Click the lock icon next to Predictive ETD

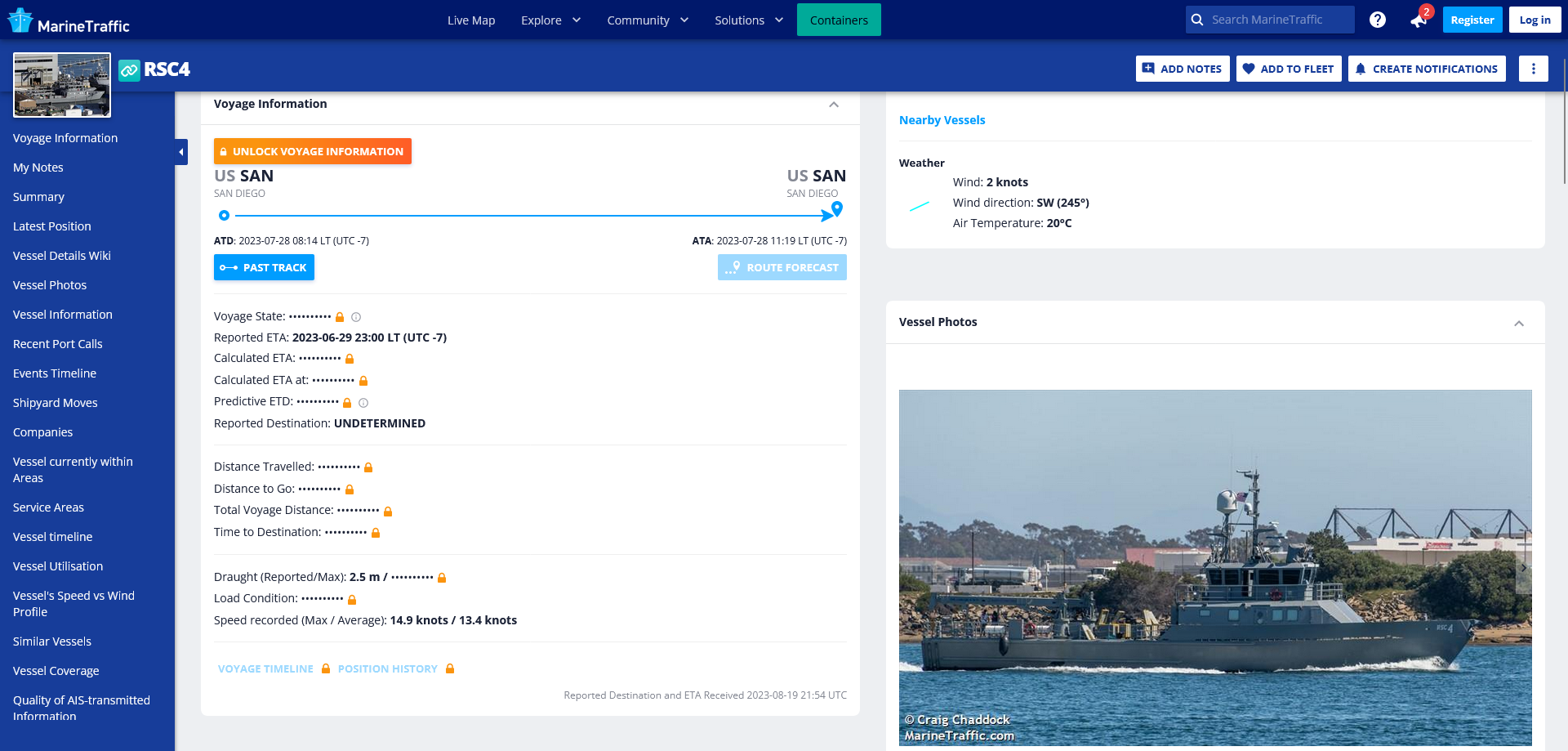tap(347, 403)
